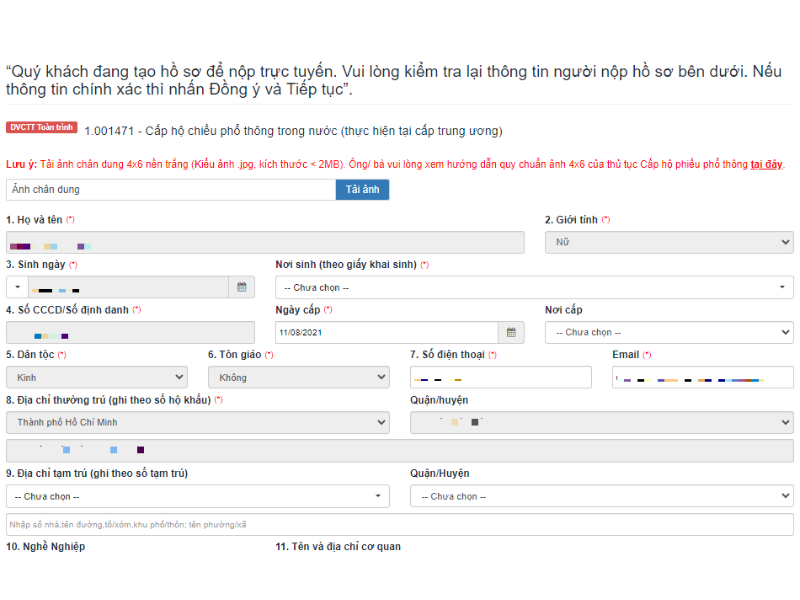Click the Ảnh chân dung file field
This screenshot has width=800, height=600.
coord(170,190)
